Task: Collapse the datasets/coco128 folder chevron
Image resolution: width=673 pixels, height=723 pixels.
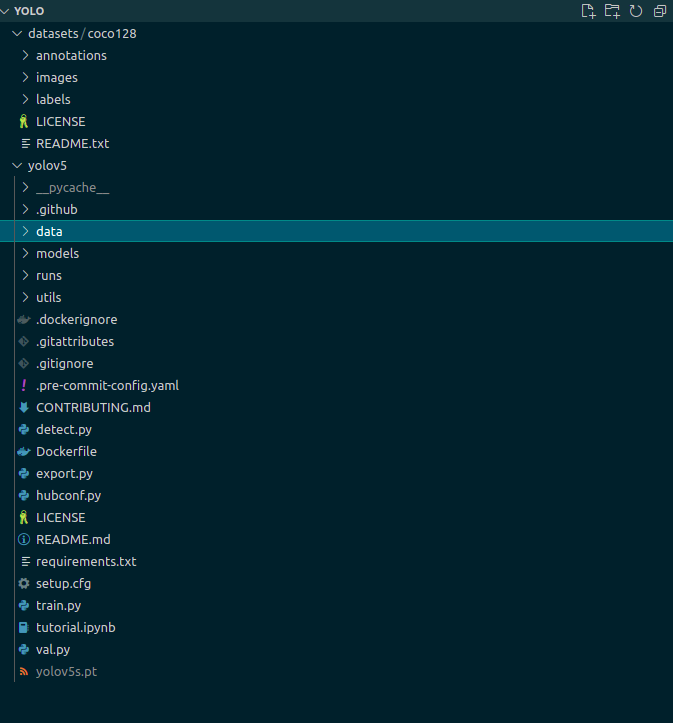Action: 17,34
